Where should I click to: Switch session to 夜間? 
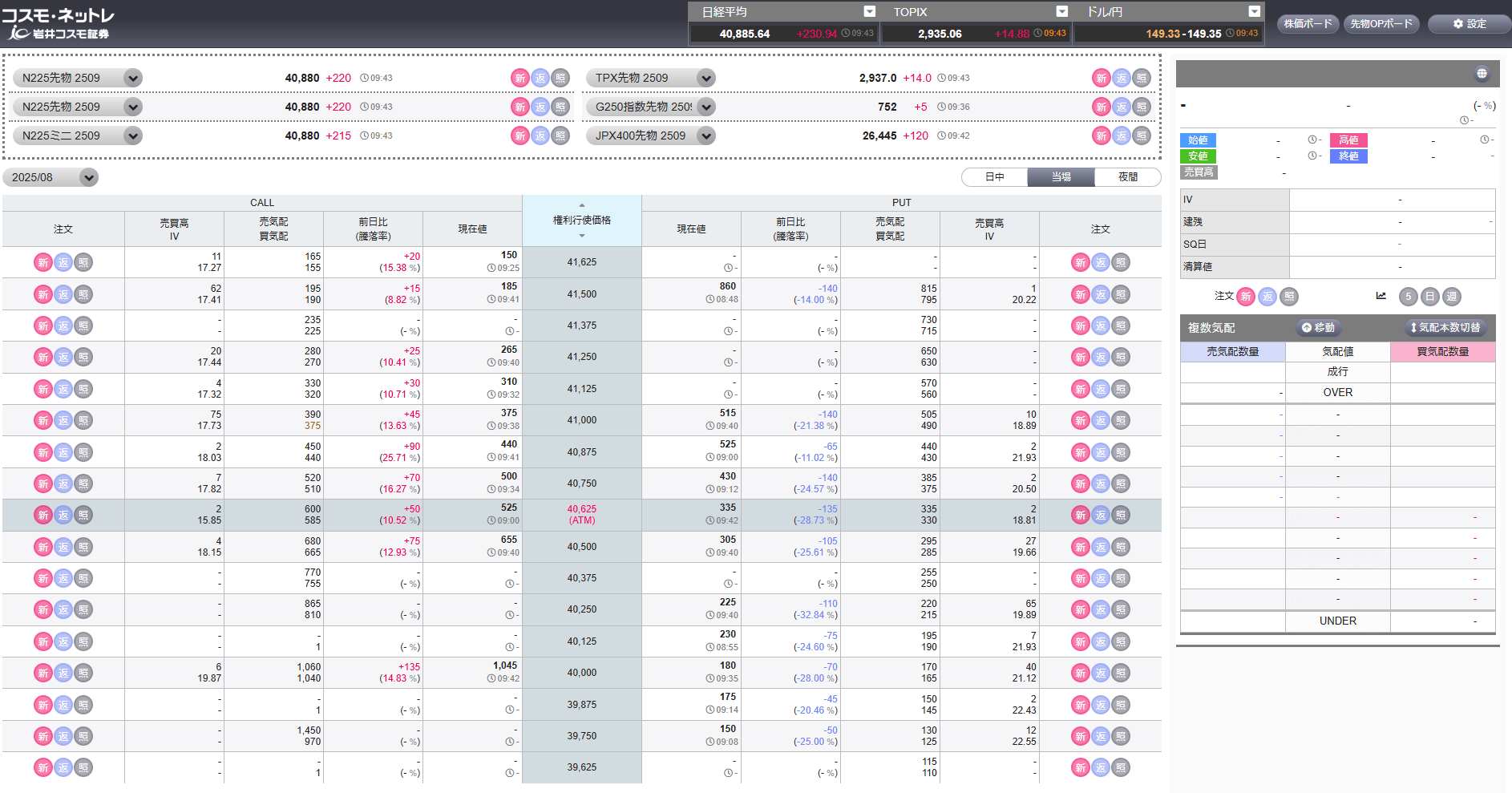click(x=1127, y=177)
